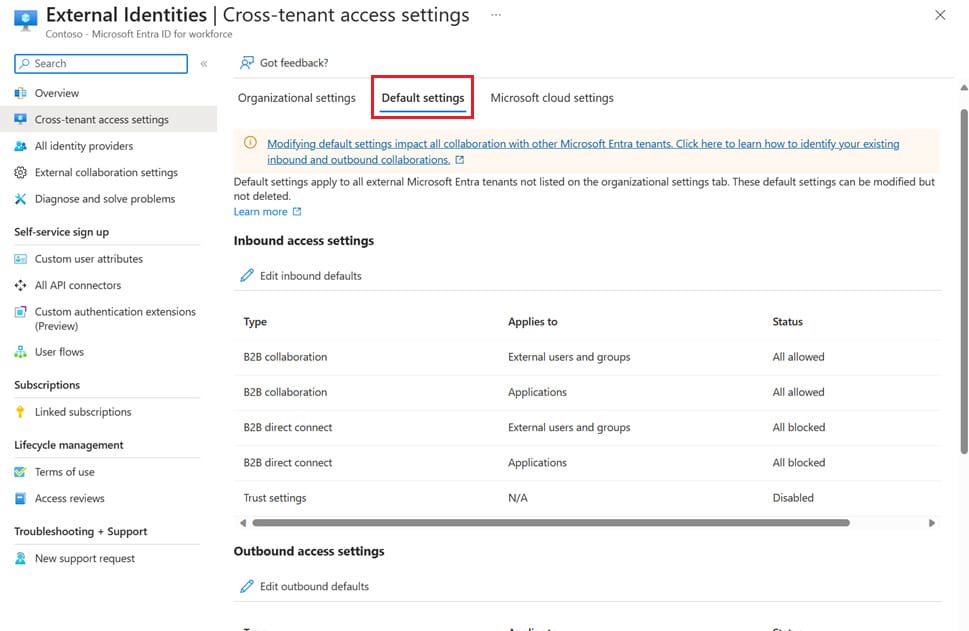969x631 pixels.
Task: Click external link icon beside Learn more
Action: click(x=297, y=211)
